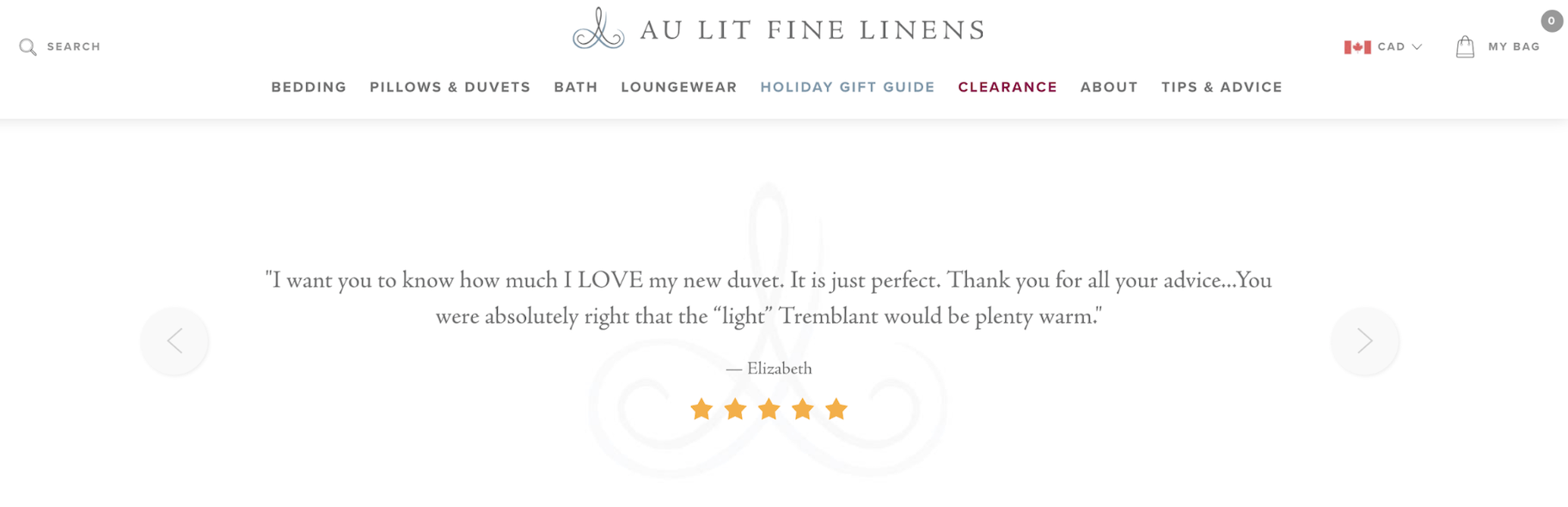Open the shopping bag icon
1568x507 pixels.
point(1465,46)
